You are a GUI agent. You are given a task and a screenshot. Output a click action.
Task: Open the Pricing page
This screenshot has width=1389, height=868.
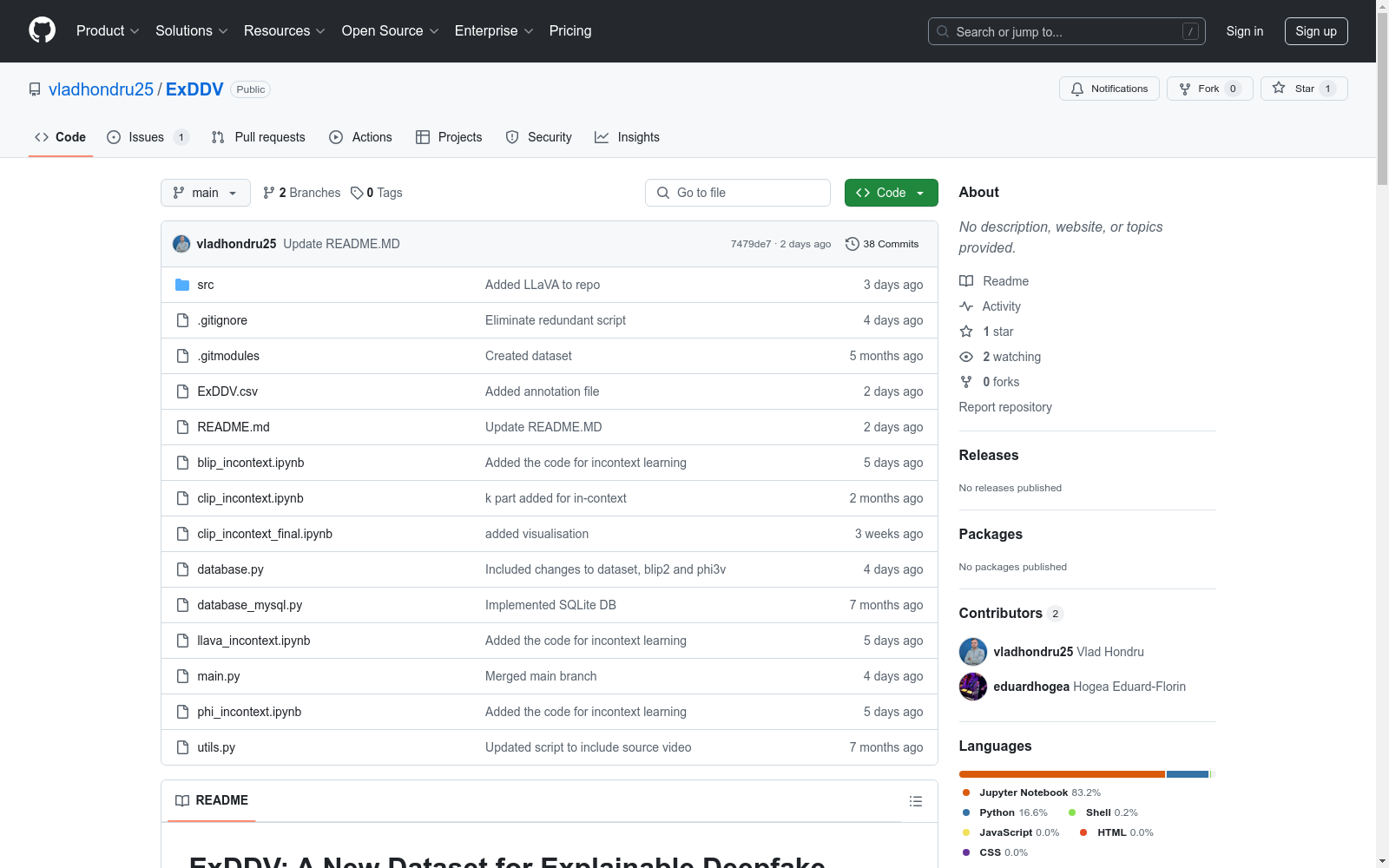coord(570,30)
